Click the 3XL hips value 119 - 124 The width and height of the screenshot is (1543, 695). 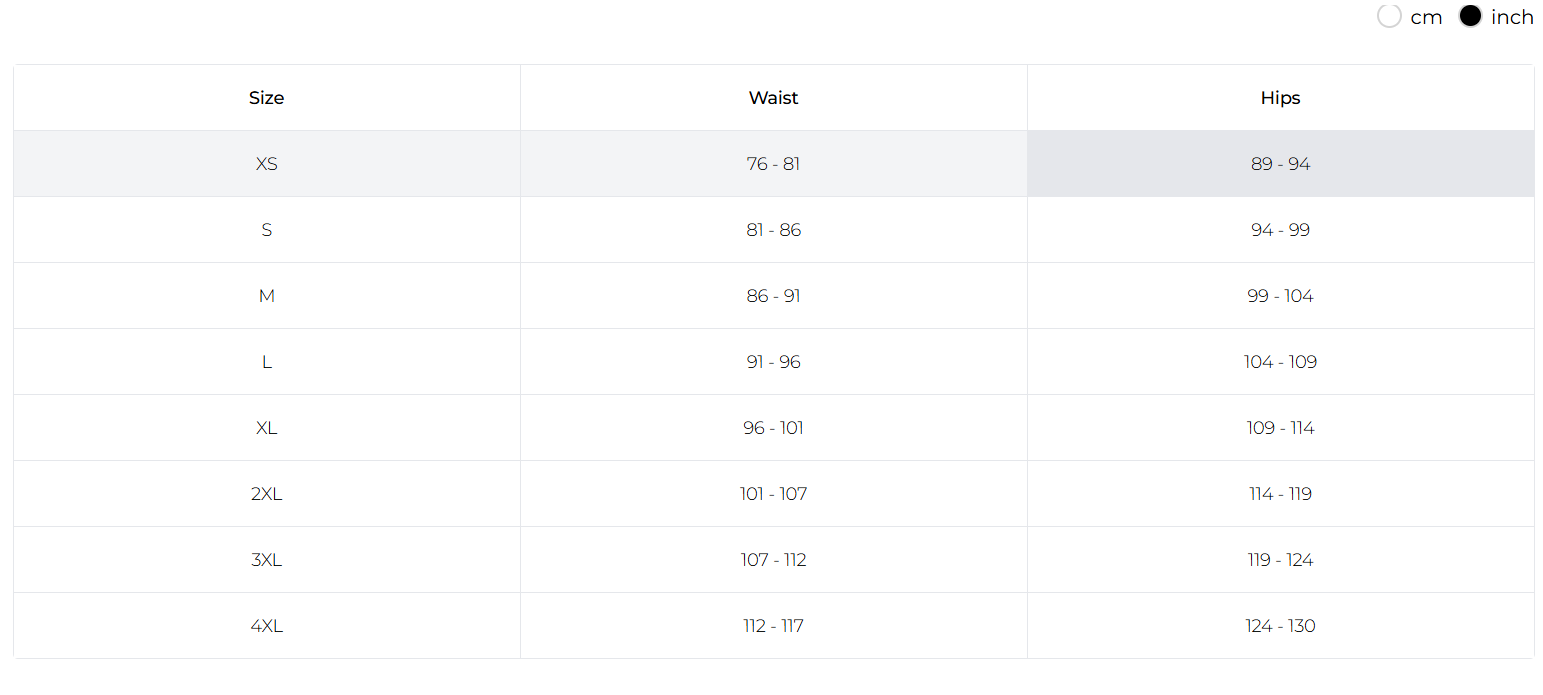[x=1281, y=560]
